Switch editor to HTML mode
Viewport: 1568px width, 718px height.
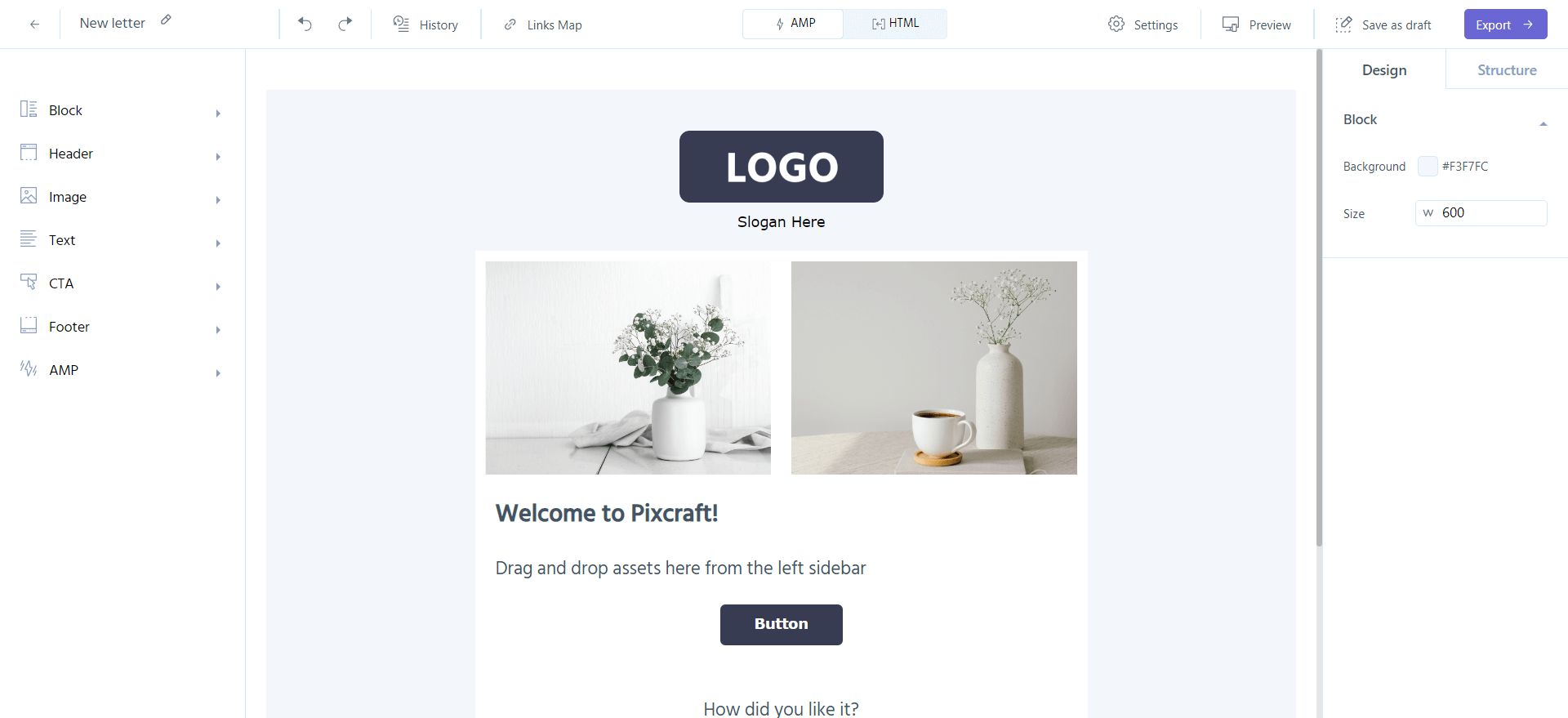click(895, 24)
